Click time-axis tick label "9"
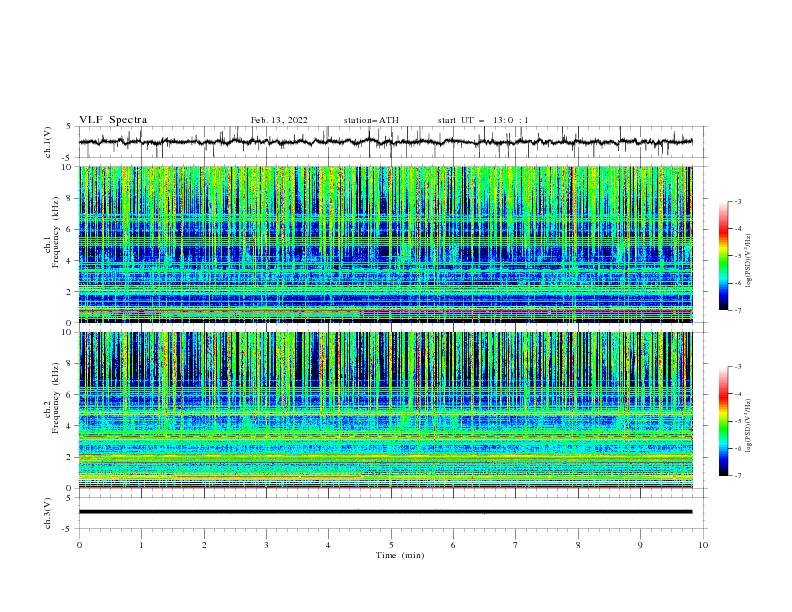The image size is (792, 612). pyautogui.click(x=640, y=545)
